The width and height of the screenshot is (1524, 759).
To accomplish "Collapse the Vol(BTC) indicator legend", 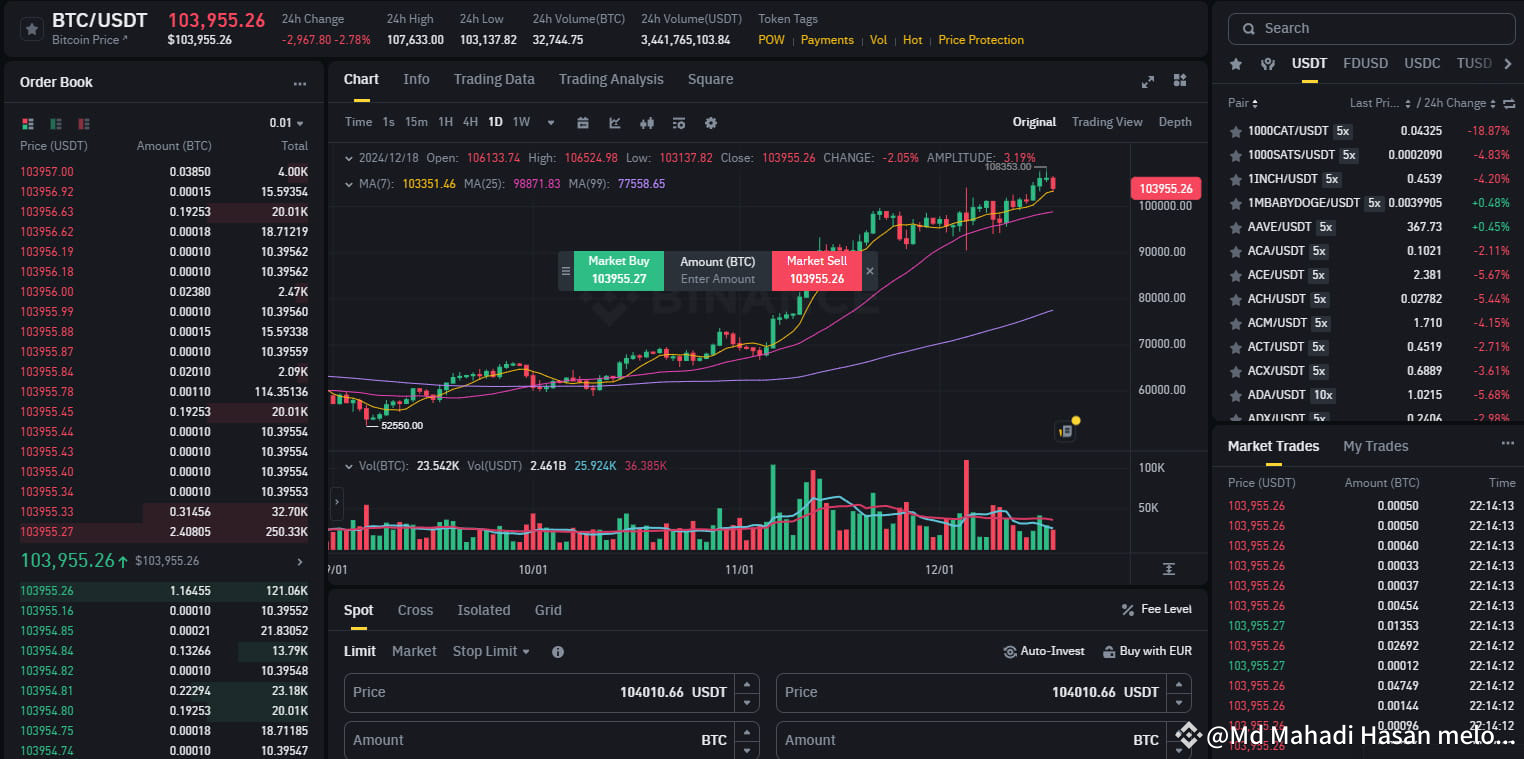I will click(x=348, y=466).
